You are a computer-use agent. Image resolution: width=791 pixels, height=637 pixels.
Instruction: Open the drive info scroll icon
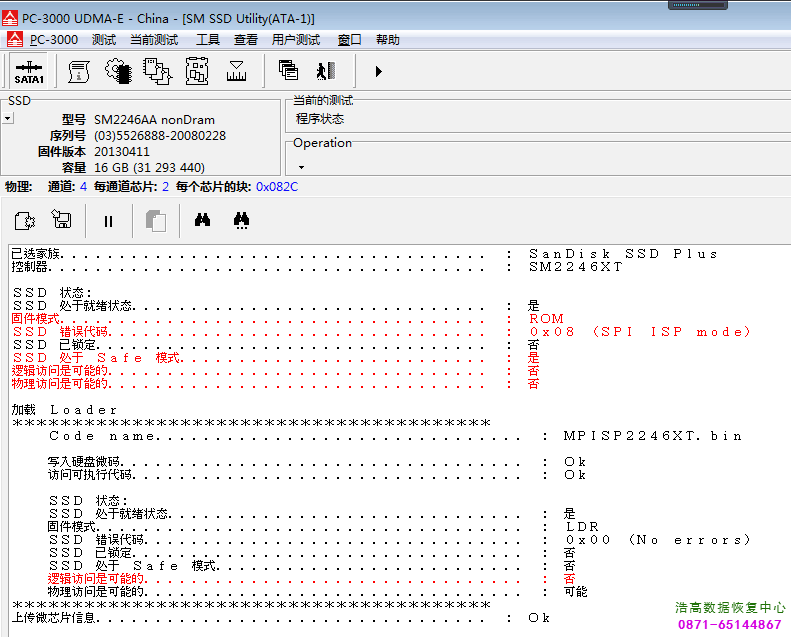[79, 71]
